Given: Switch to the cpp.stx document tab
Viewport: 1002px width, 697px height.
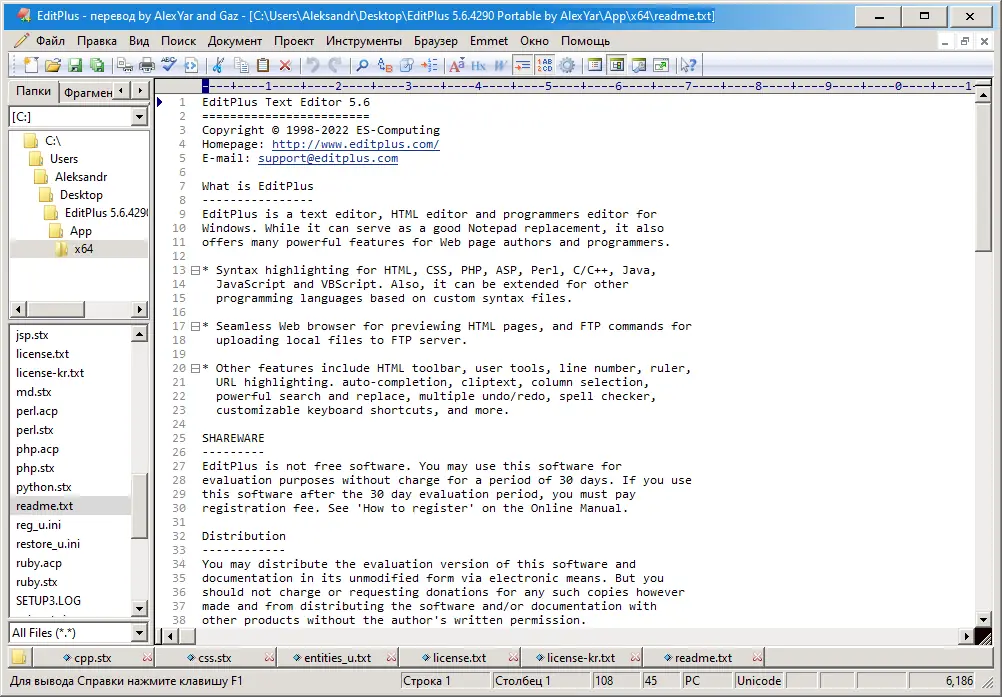Looking at the screenshot, I should (x=93, y=657).
